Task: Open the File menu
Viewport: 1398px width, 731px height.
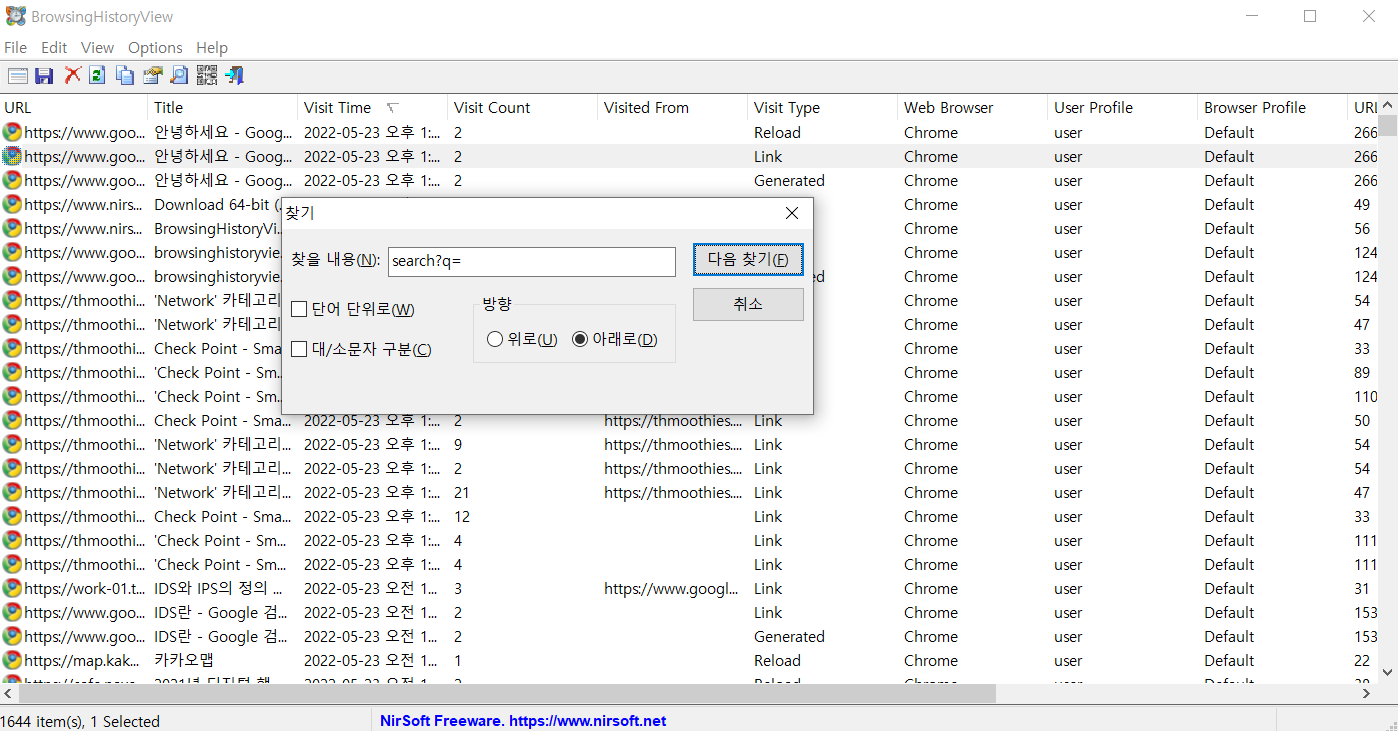Action: pyautogui.click(x=15, y=47)
